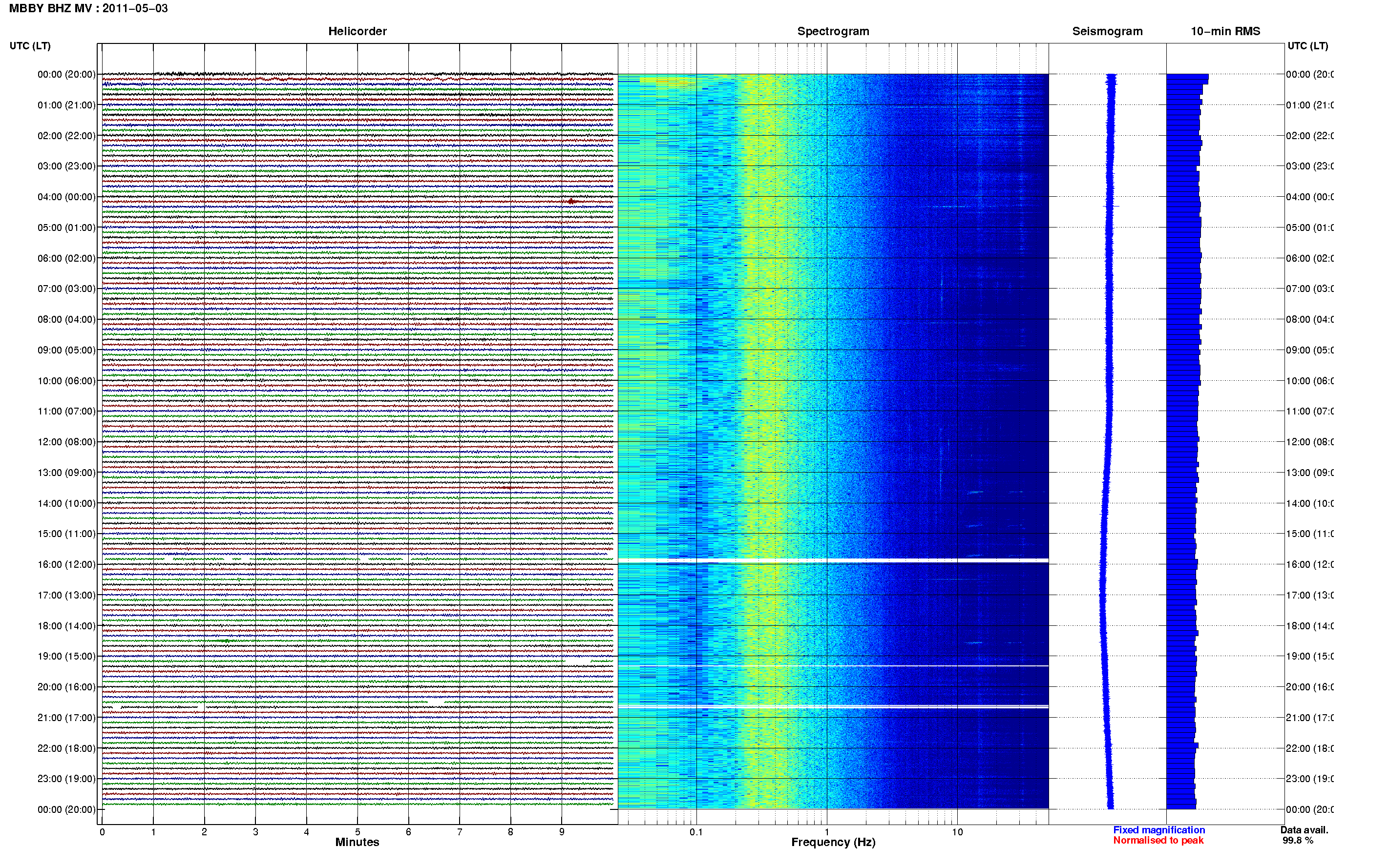Click the left '22:00 (18:00)' time label

tap(66, 748)
